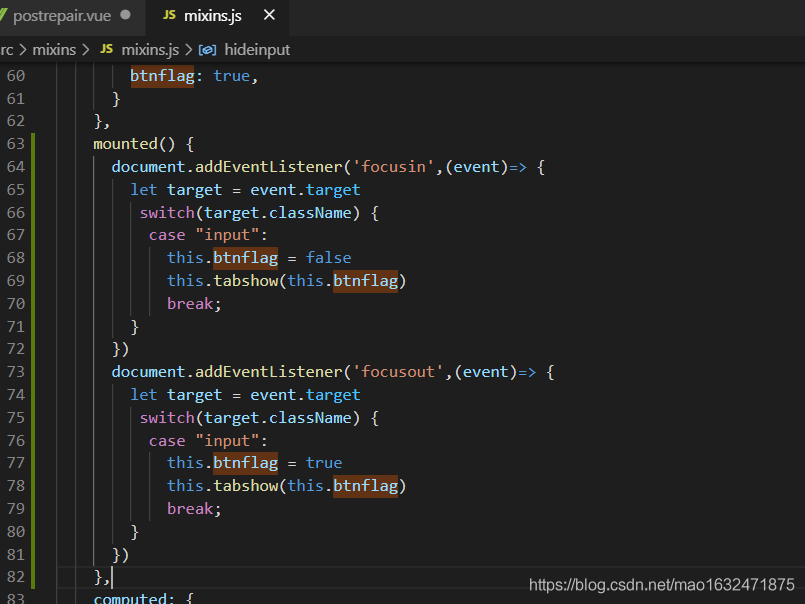Open the mixins folder breadcrumb
Viewport: 805px width, 604px height.
(x=54, y=50)
